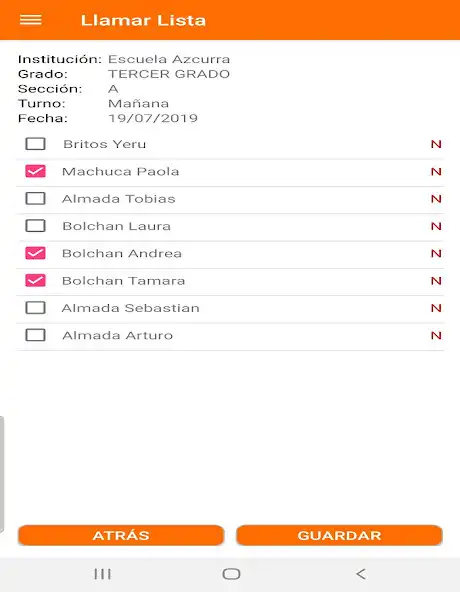This screenshot has width=460, height=592.
Task: Click the ATRÁS button
Action: (x=121, y=535)
